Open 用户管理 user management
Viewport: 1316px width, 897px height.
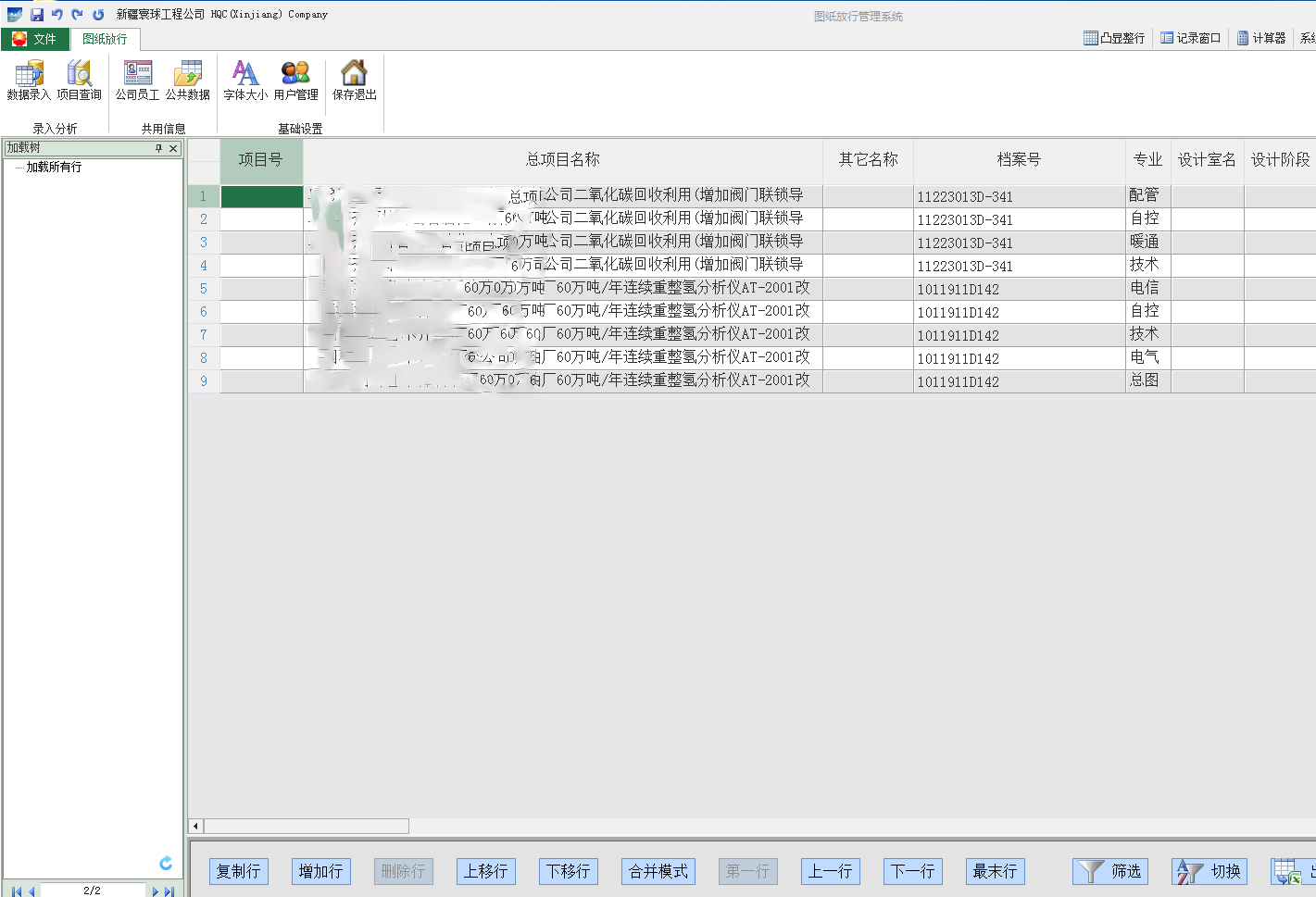[x=295, y=80]
